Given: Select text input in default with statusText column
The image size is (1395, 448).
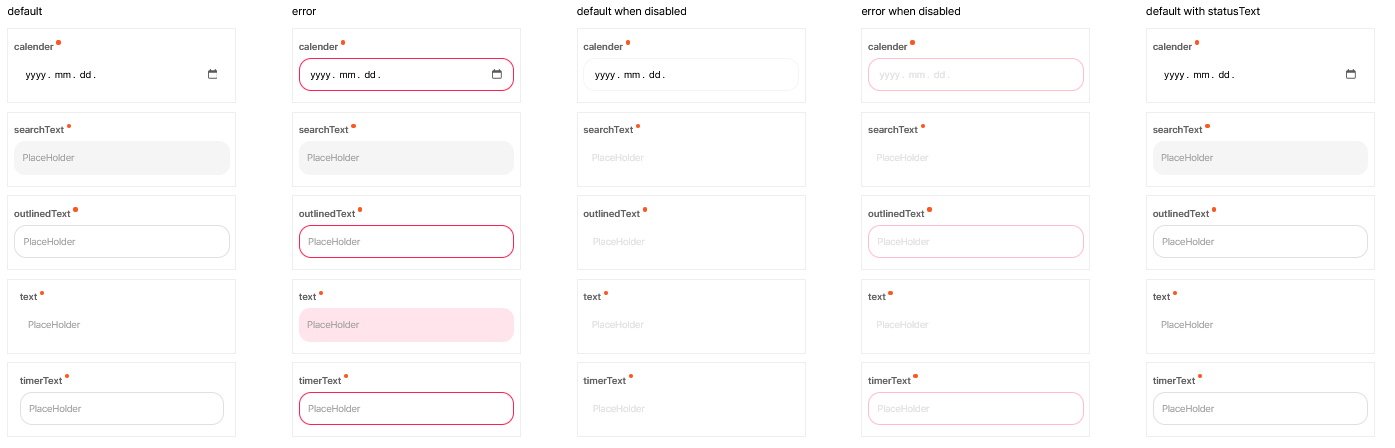Looking at the screenshot, I should 1260,325.
